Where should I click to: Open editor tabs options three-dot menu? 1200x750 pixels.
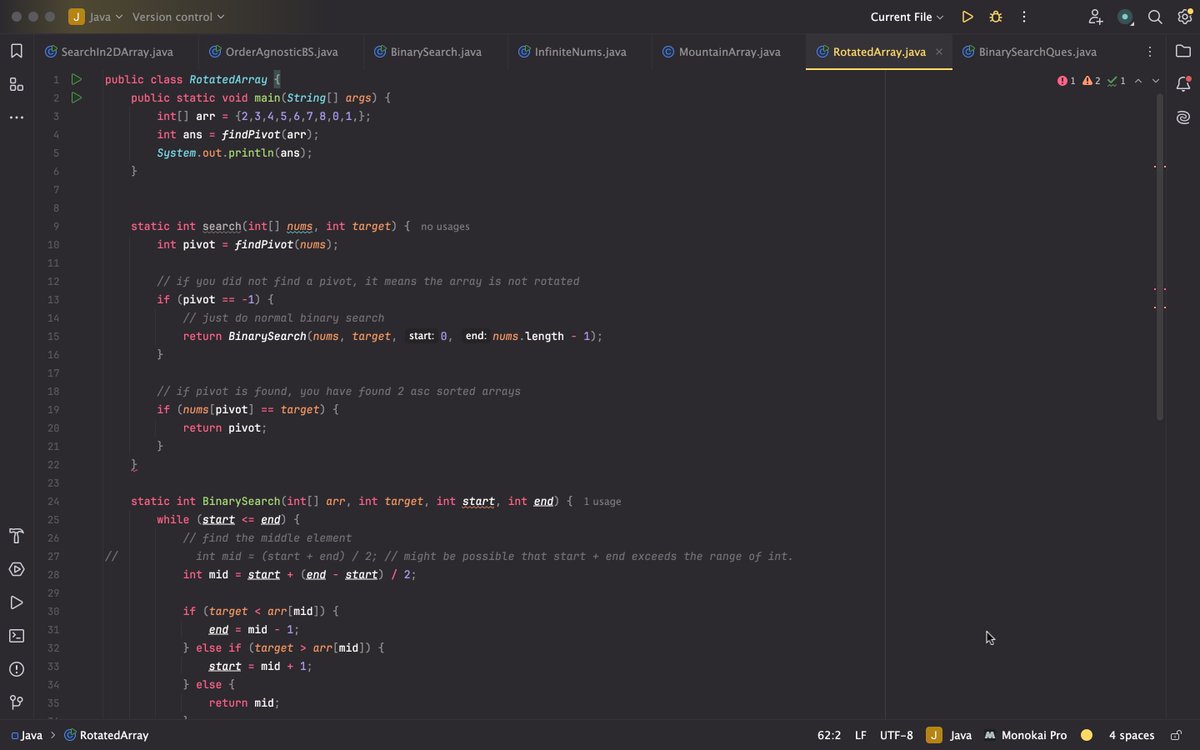coord(1151,51)
